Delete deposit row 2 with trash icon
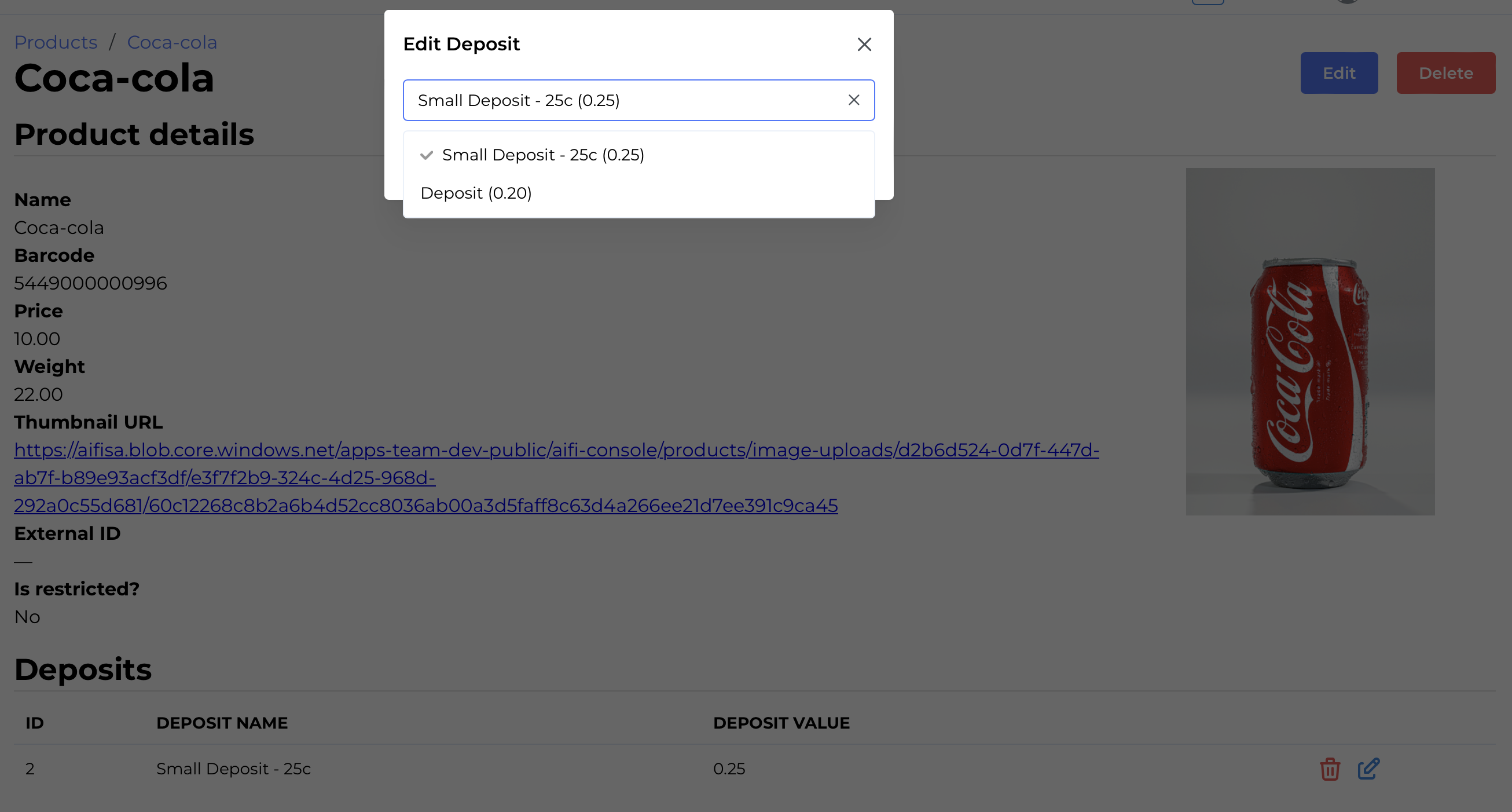1512x812 pixels. coord(1330,769)
